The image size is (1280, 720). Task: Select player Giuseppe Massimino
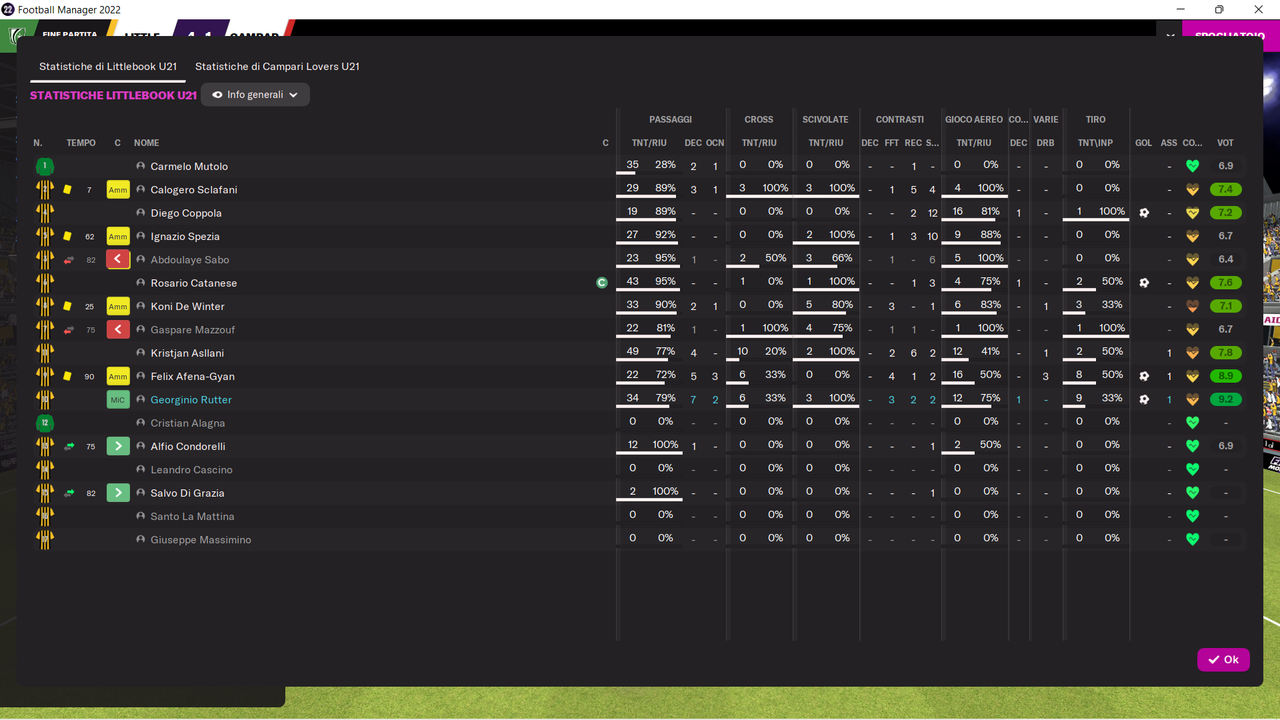(201, 540)
